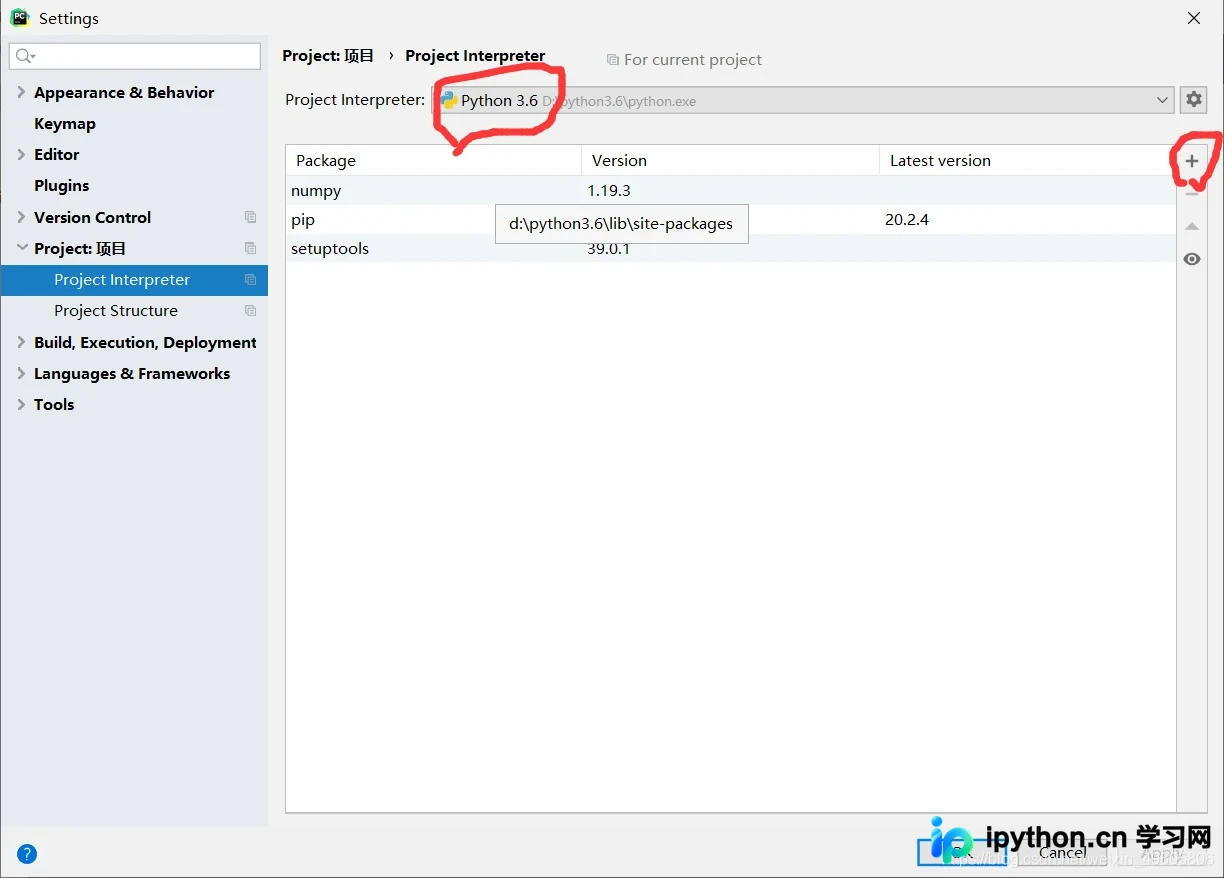Collapse the Project: 项目 tree node
This screenshot has height=878, width=1224.
(21, 248)
